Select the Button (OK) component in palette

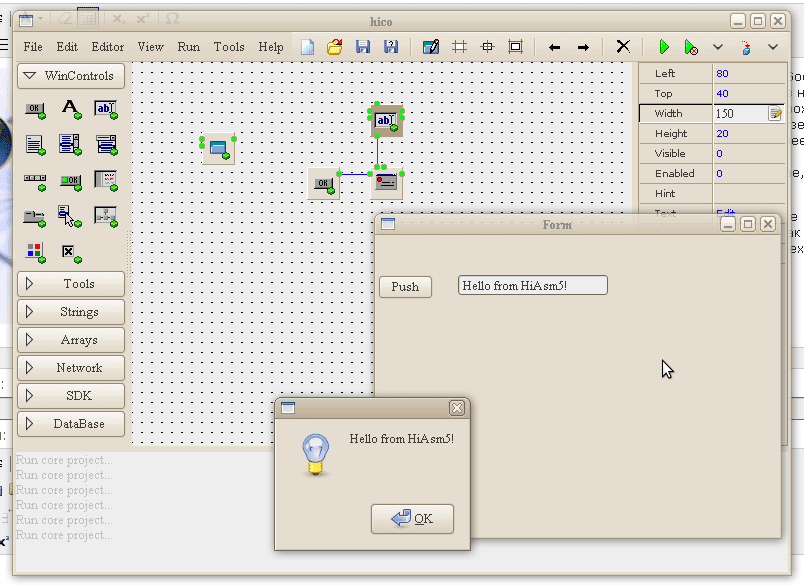tap(35, 108)
